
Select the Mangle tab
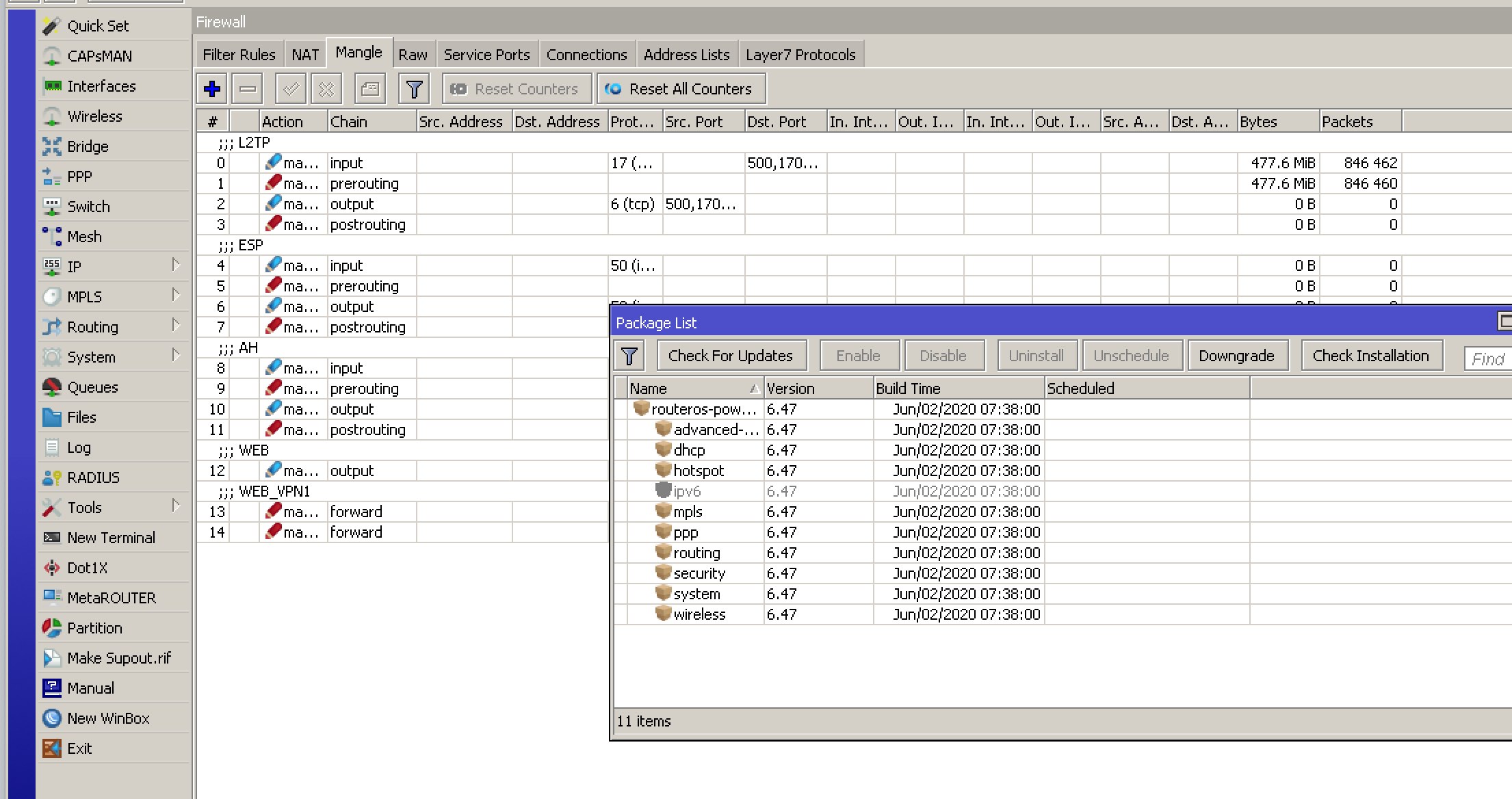click(x=359, y=53)
